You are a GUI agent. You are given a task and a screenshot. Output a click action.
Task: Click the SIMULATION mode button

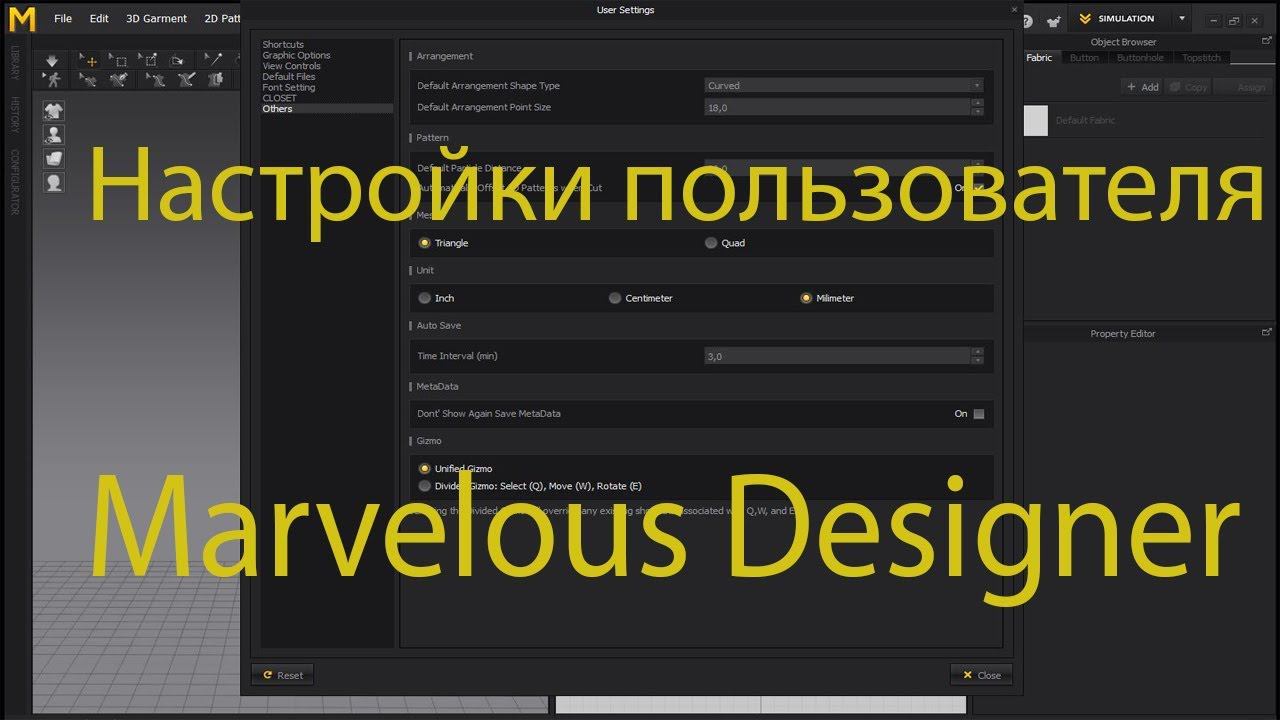pos(1118,19)
